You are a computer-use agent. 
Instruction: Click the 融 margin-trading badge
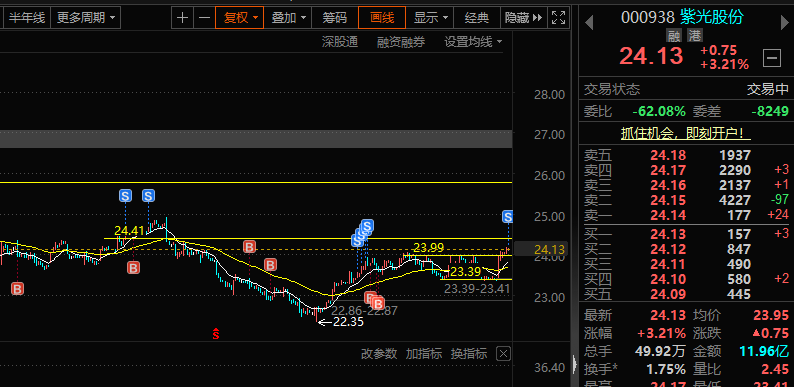[x=673, y=35]
